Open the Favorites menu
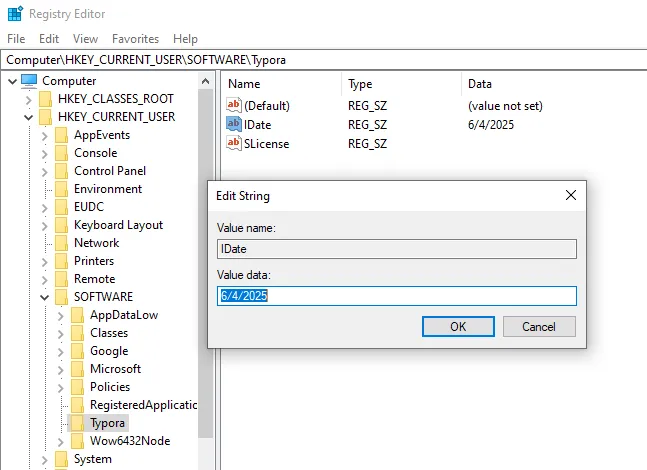The image size is (647, 470). click(135, 39)
